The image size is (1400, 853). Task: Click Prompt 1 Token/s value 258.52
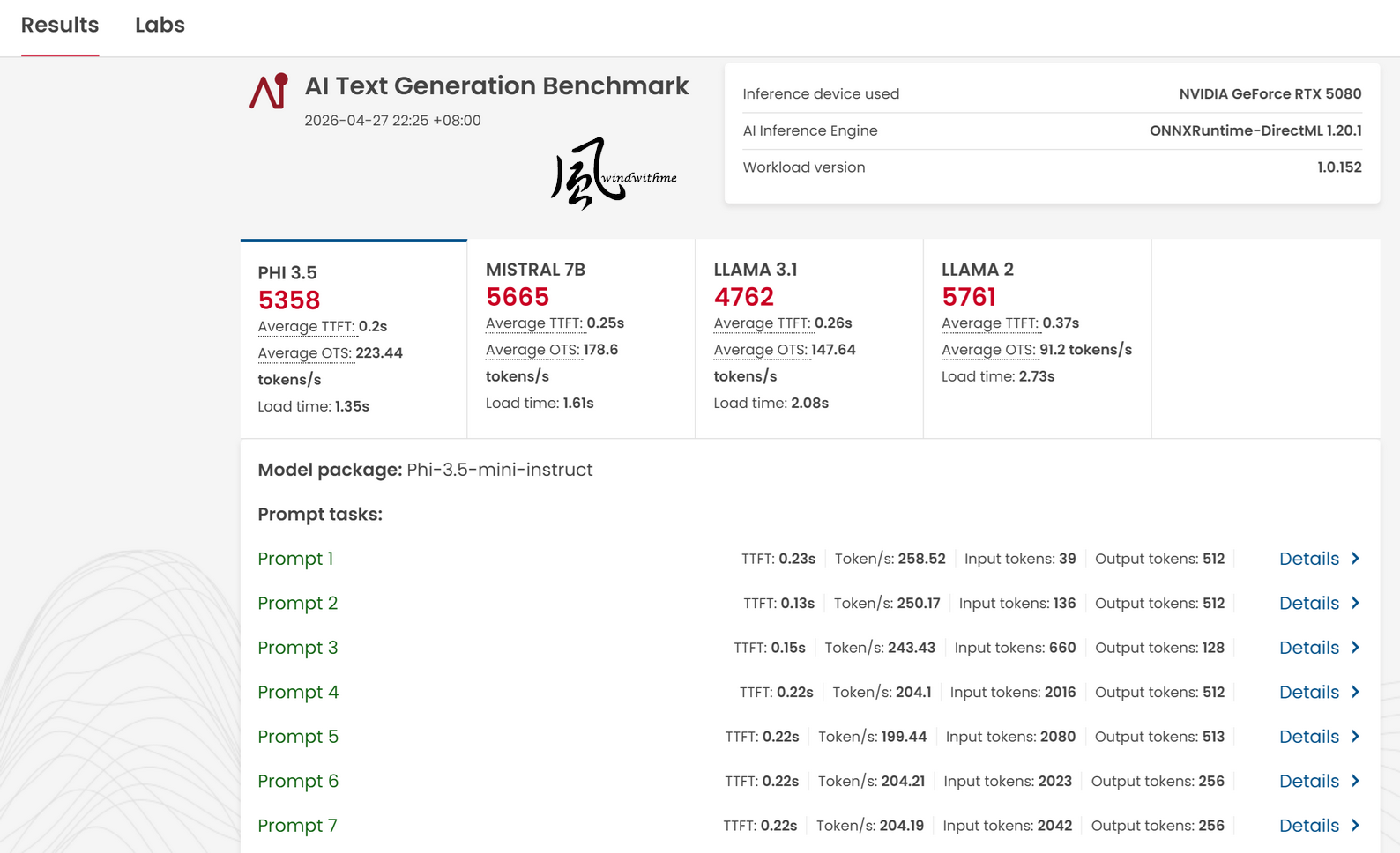(x=921, y=559)
